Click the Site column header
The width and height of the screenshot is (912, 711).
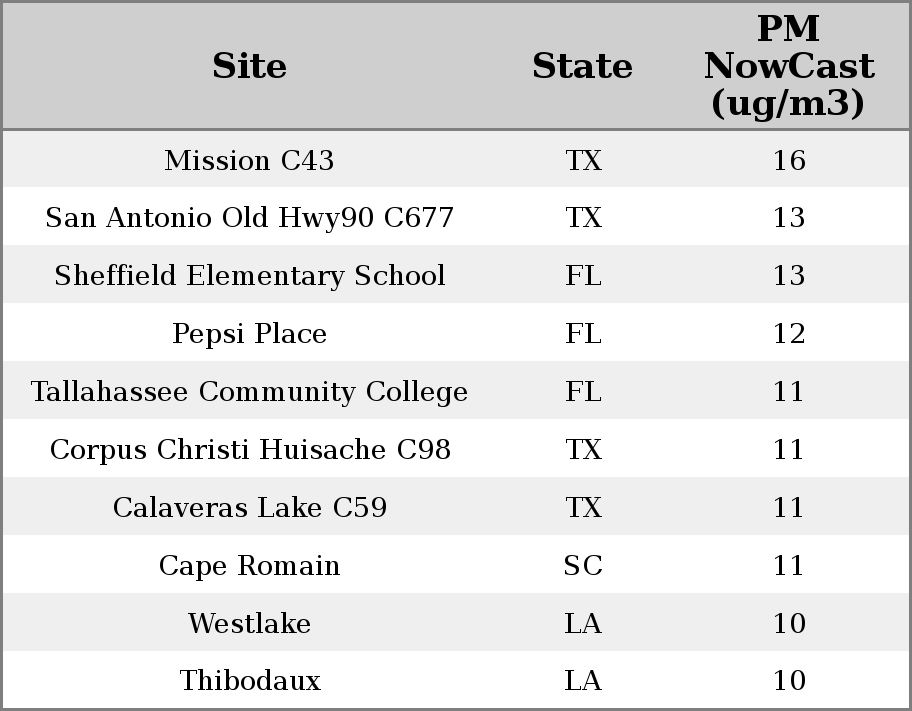click(x=250, y=66)
